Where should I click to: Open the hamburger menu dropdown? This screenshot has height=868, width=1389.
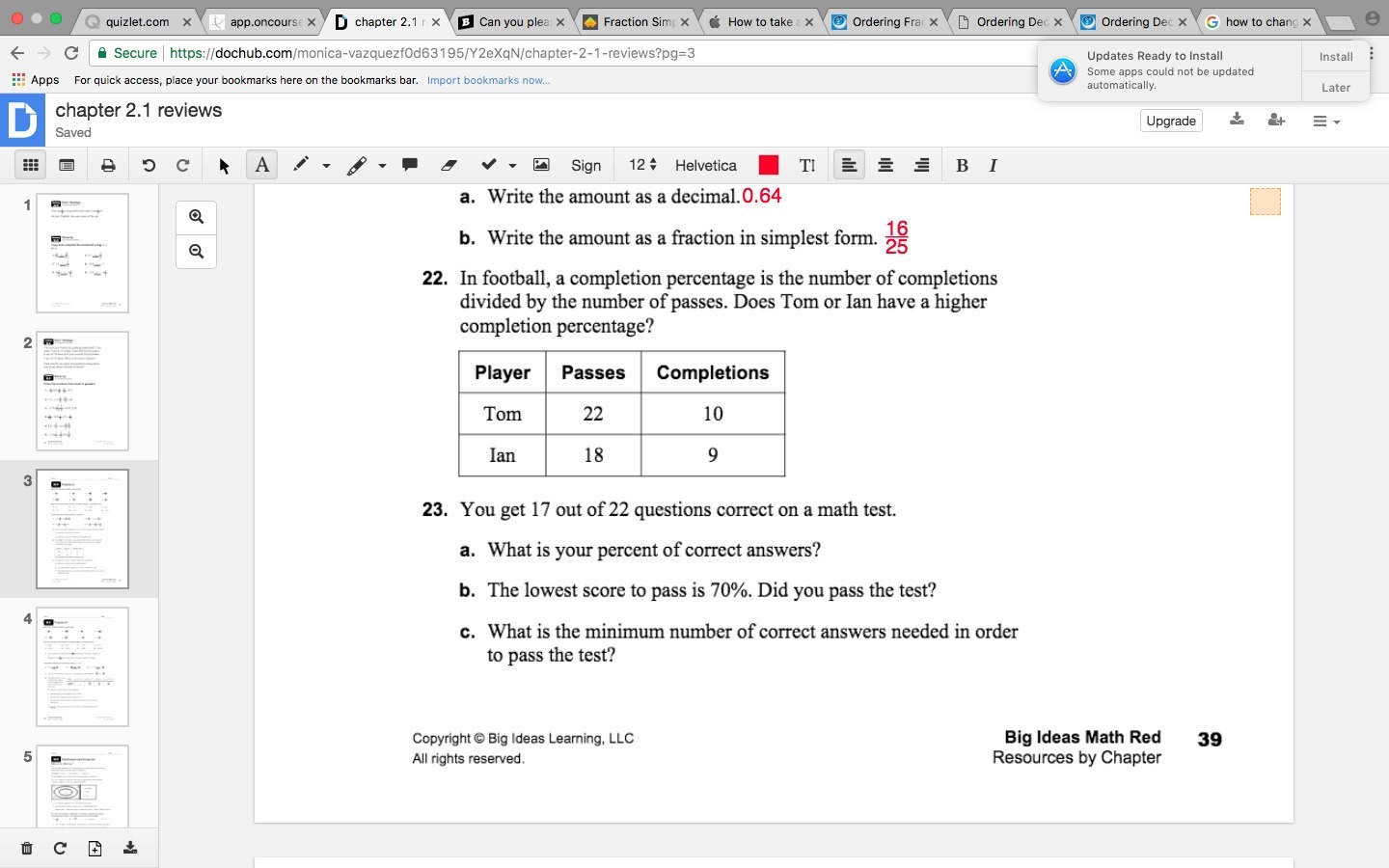point(1326,121)
